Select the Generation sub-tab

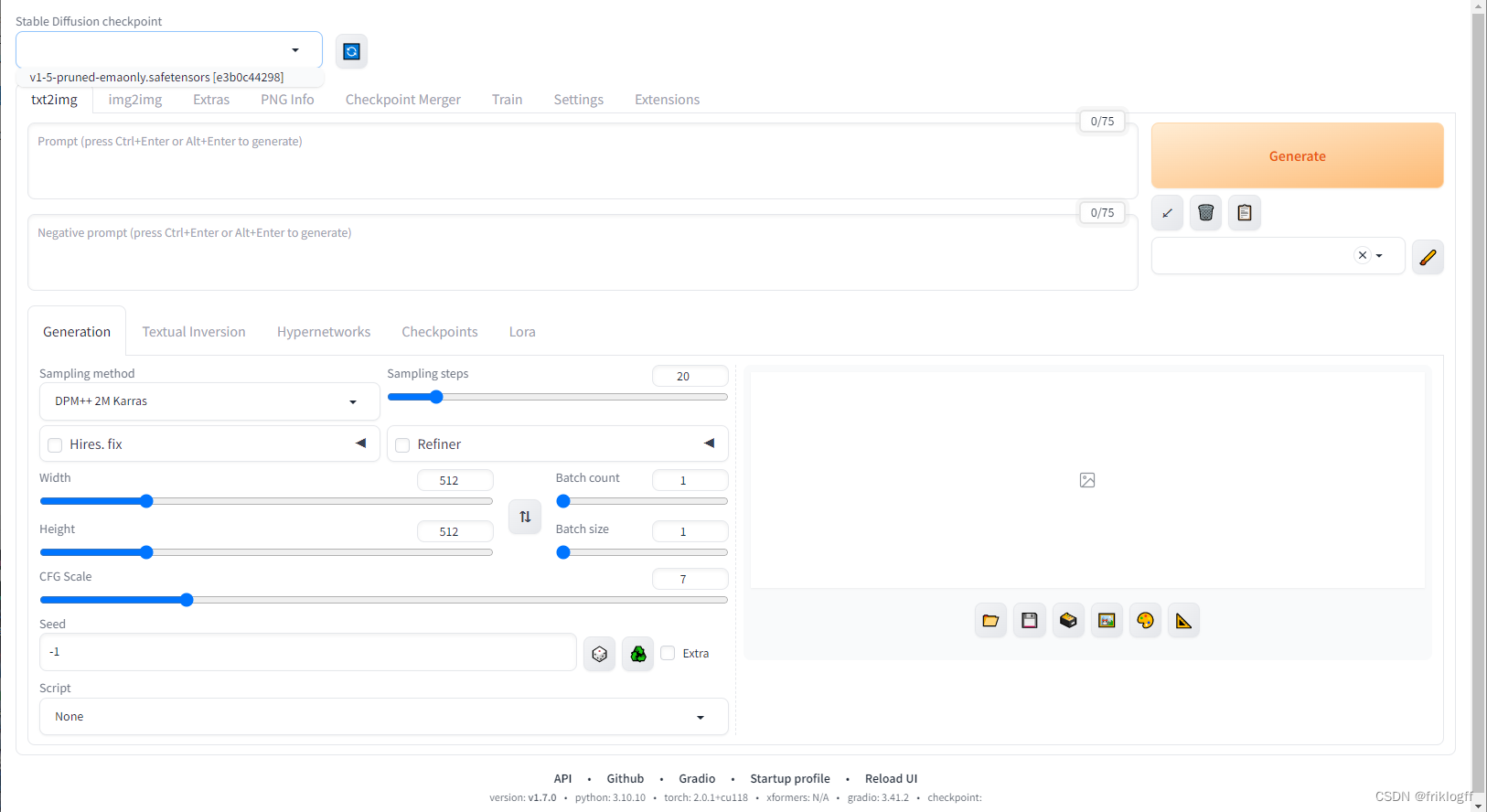pyautogui.click(x=77, y=332)
